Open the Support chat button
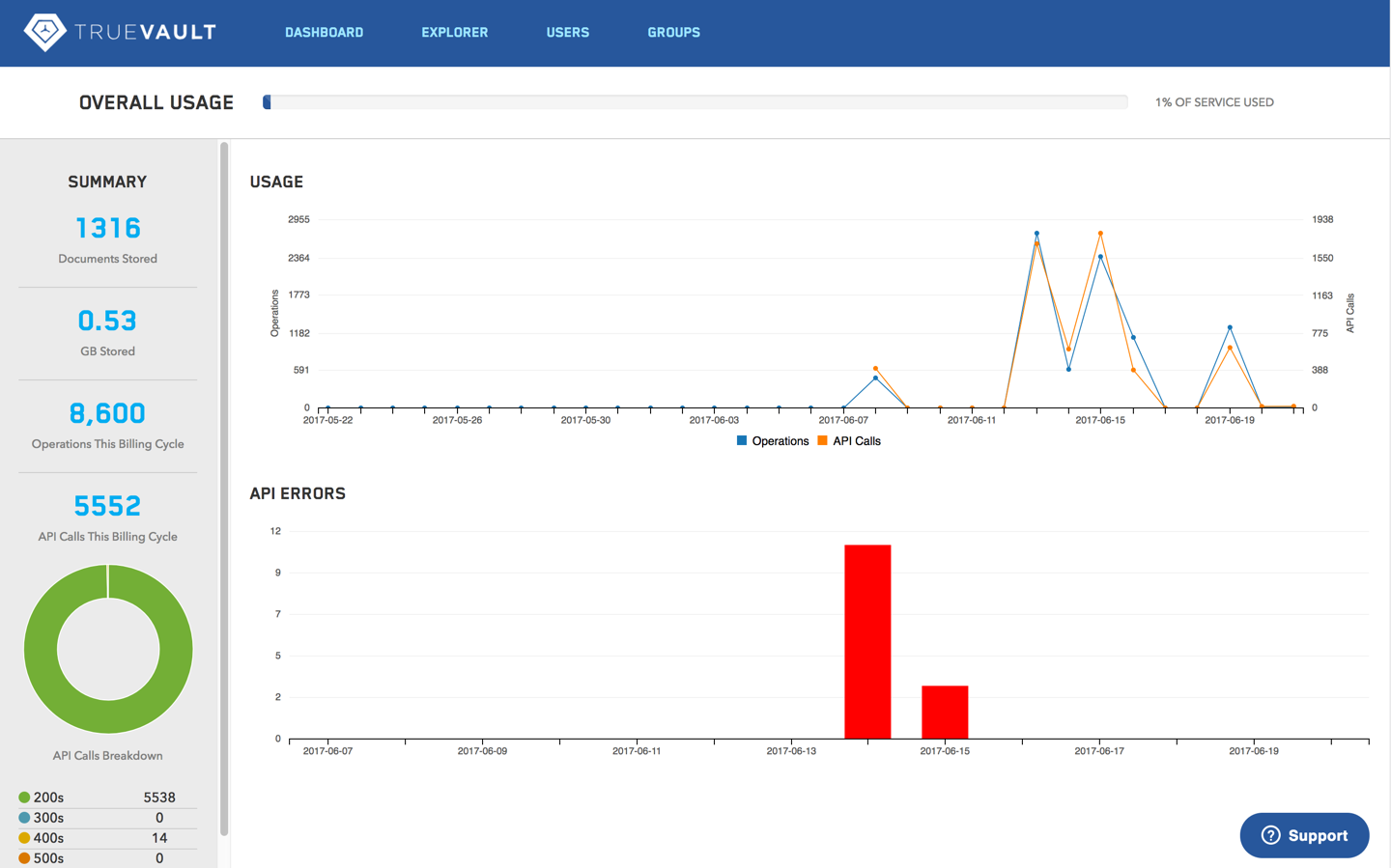1391x868 pixels. pyautogui.click(x=1304, y=835)
